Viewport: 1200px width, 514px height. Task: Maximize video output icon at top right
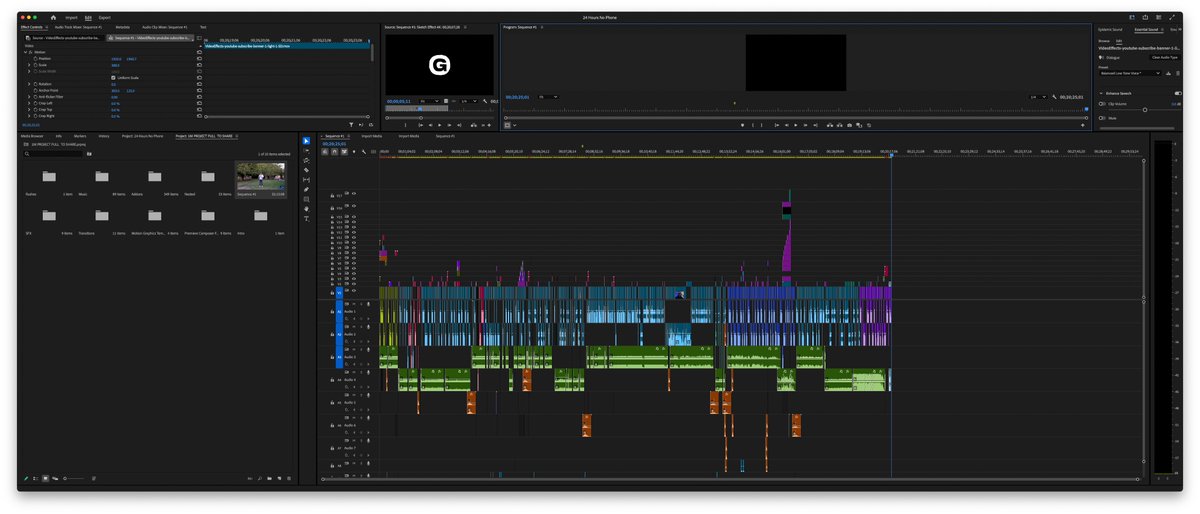(x=1171, y=17)
